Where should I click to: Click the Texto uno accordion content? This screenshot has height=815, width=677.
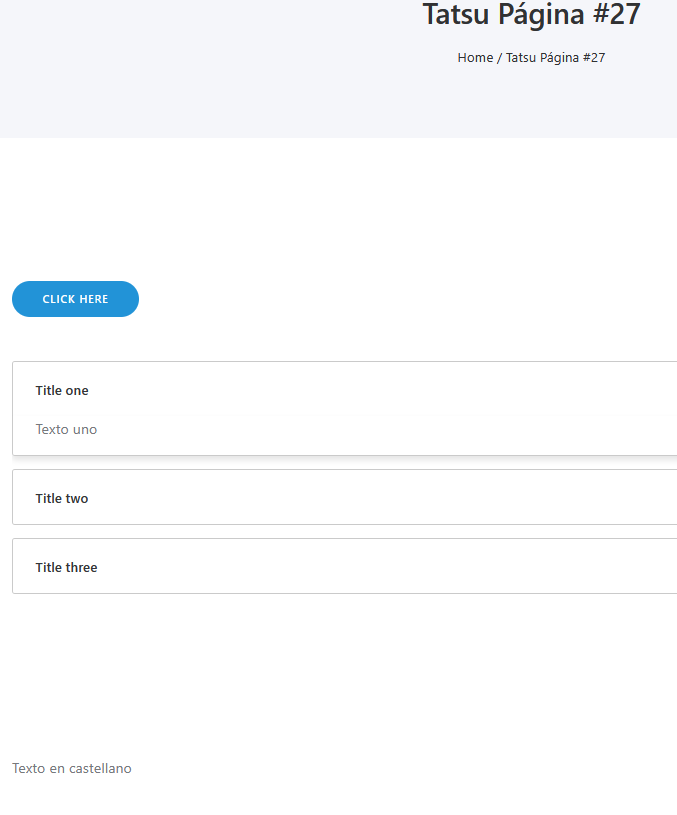[x=66, y=430]
